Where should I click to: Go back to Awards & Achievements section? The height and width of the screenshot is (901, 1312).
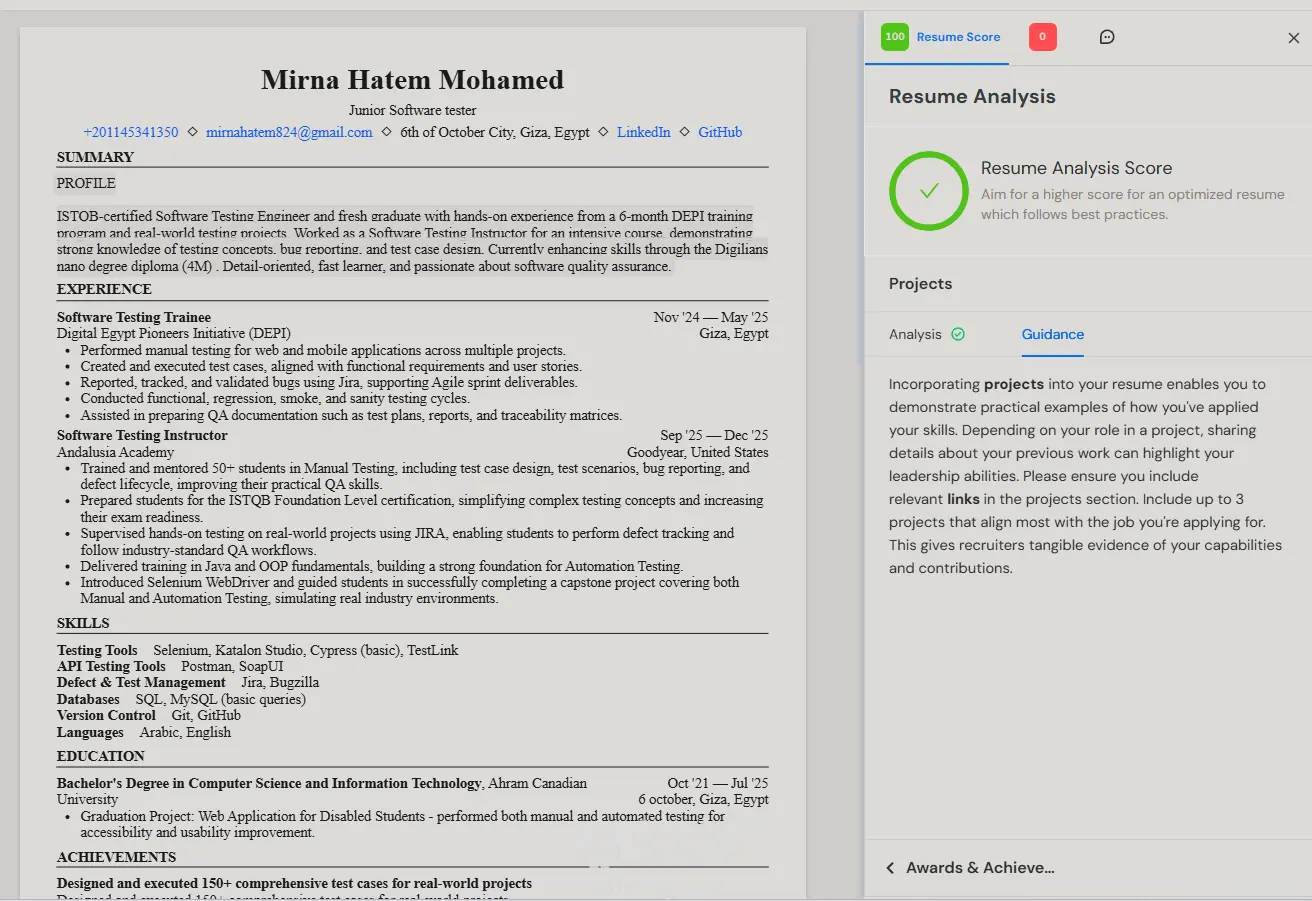970,868
